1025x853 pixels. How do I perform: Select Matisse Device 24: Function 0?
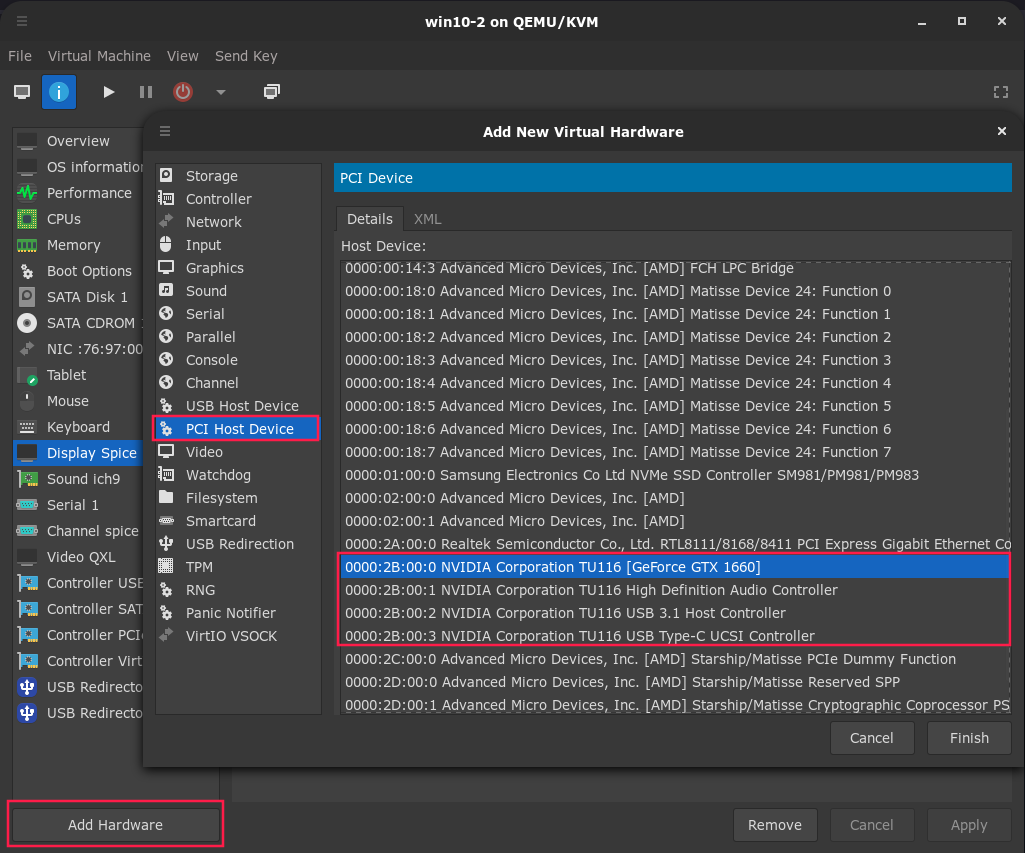(675, 291)
